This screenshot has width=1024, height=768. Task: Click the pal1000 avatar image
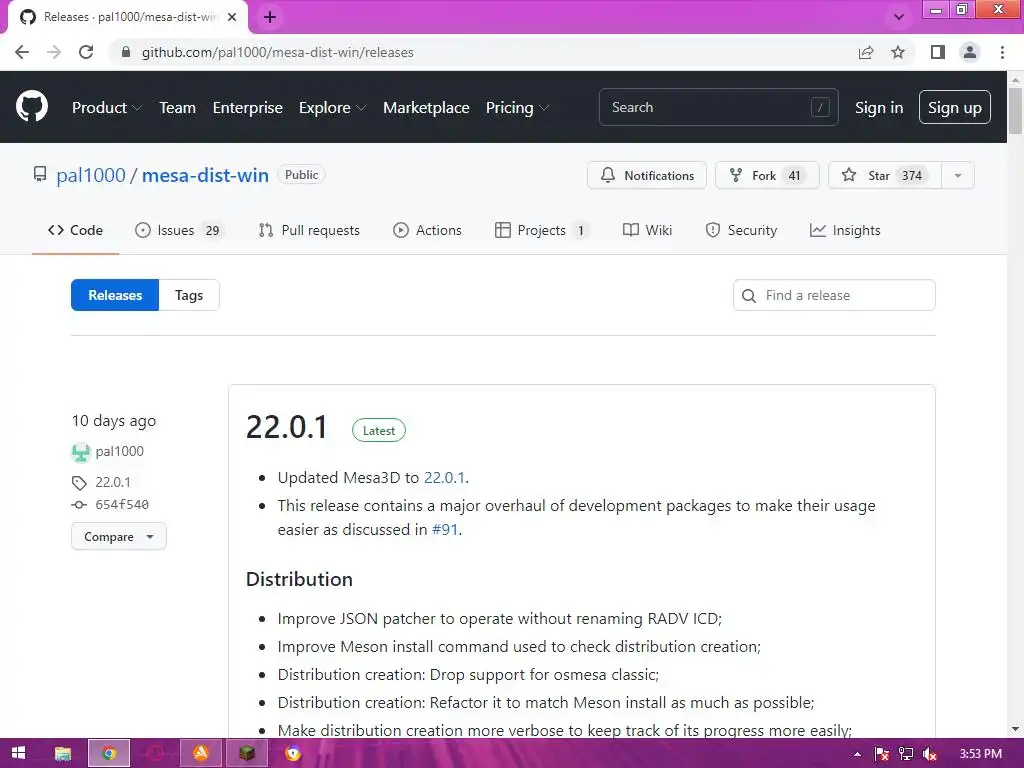point(80,452)
